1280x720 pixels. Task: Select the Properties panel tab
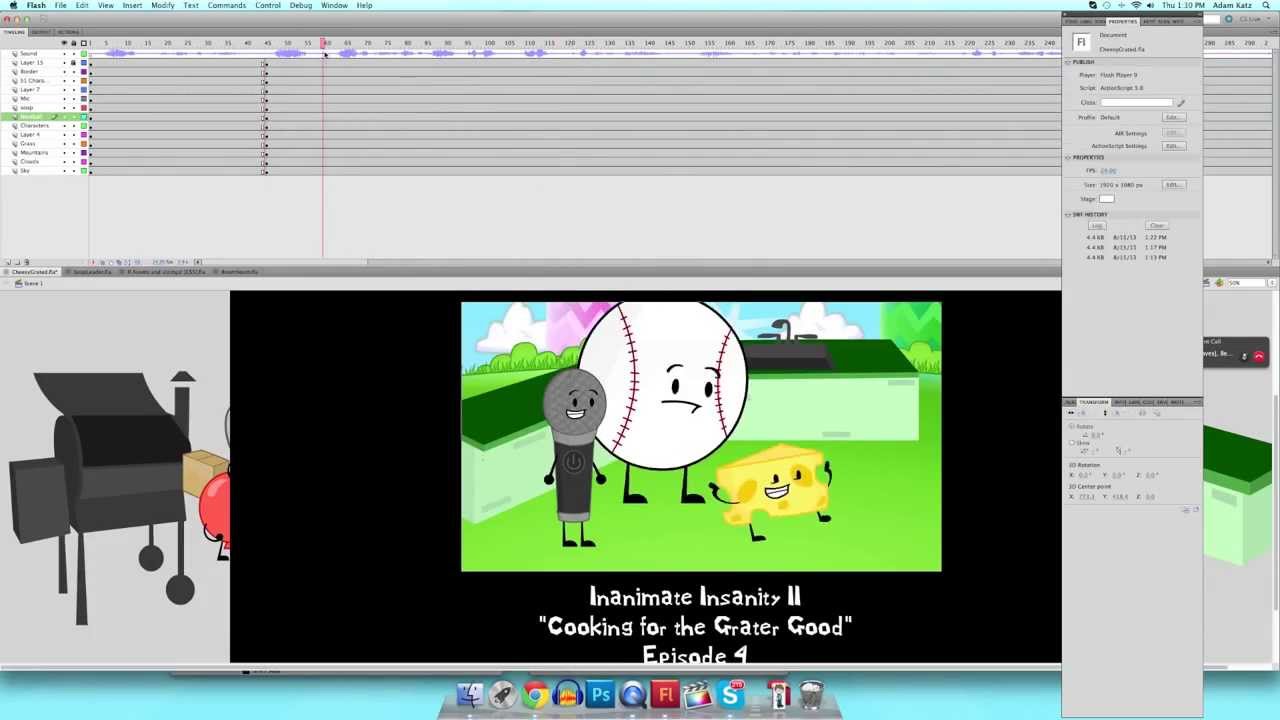(1122, 22)
